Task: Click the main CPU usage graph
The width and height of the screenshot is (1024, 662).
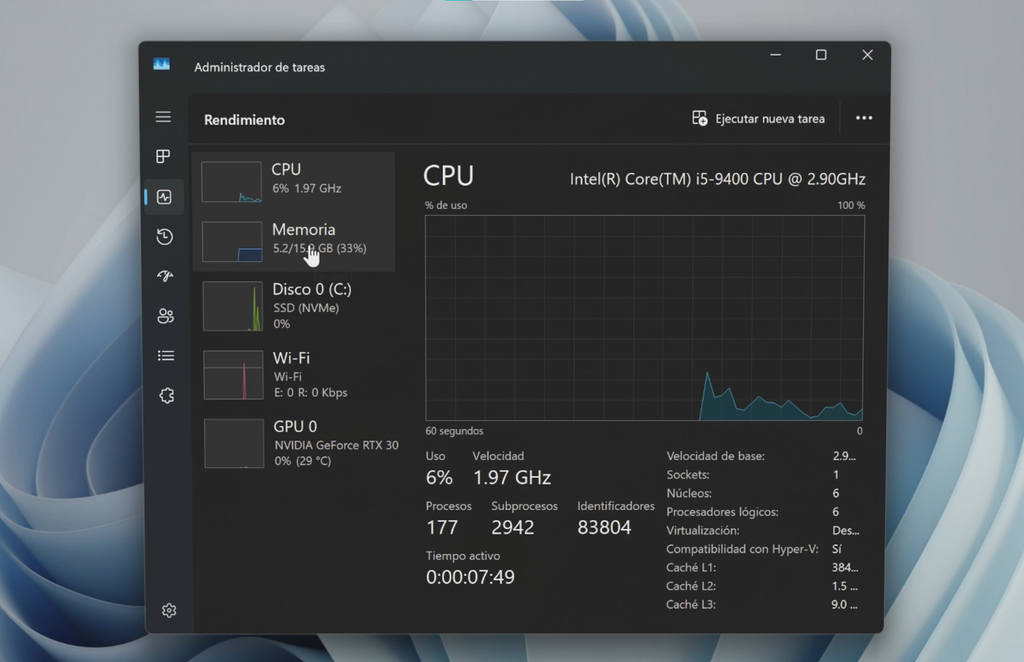Action: [645, 318]
